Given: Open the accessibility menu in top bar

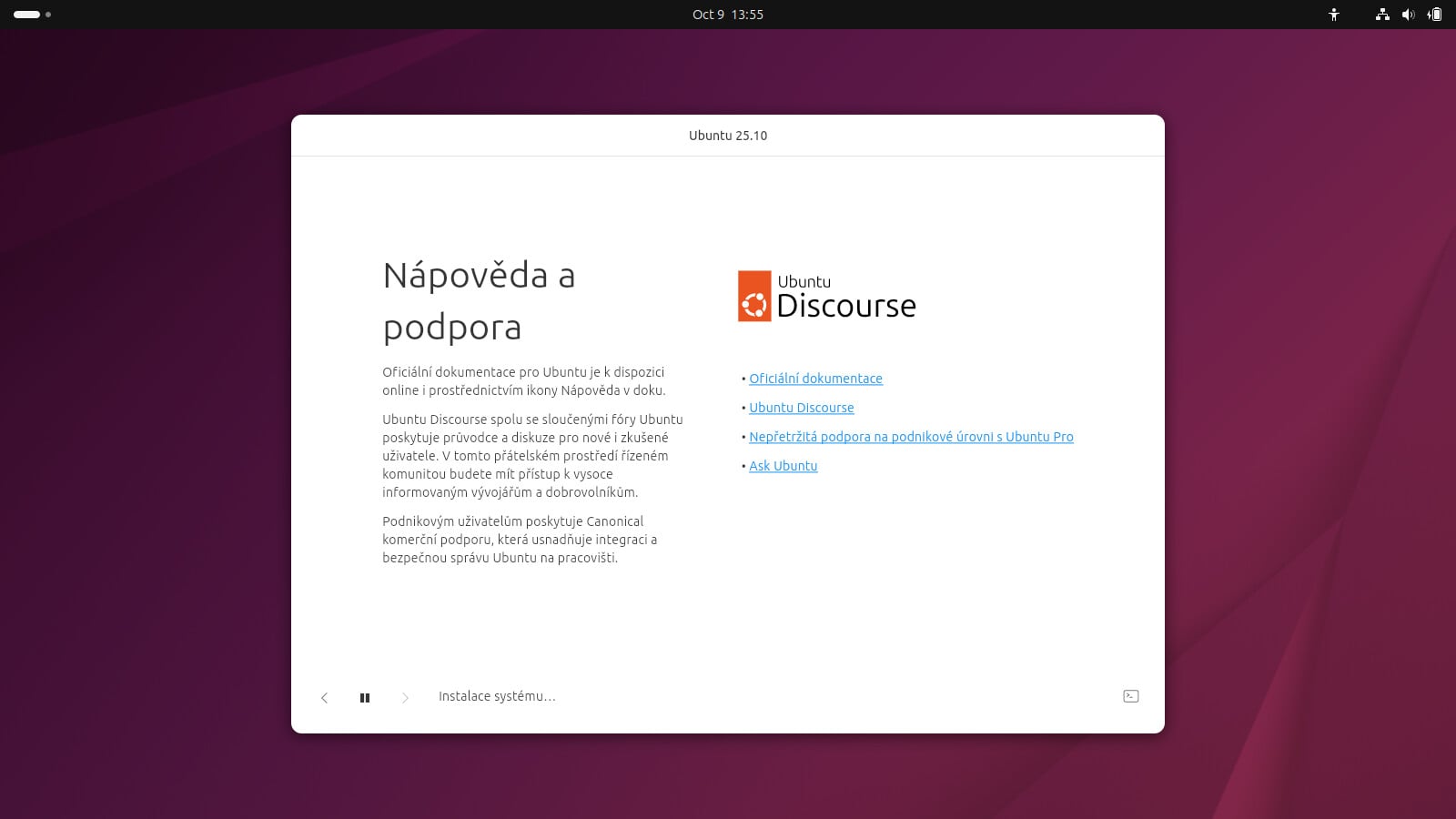Looking at the screenshot, I should 1334,15.
